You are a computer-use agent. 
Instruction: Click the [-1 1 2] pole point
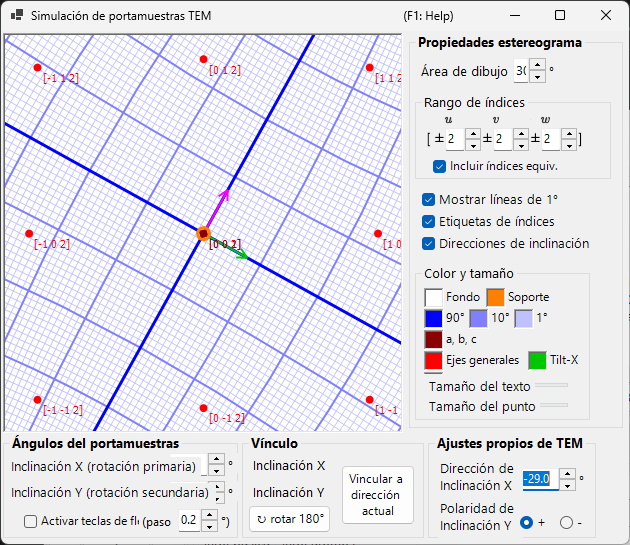(37, 68)
